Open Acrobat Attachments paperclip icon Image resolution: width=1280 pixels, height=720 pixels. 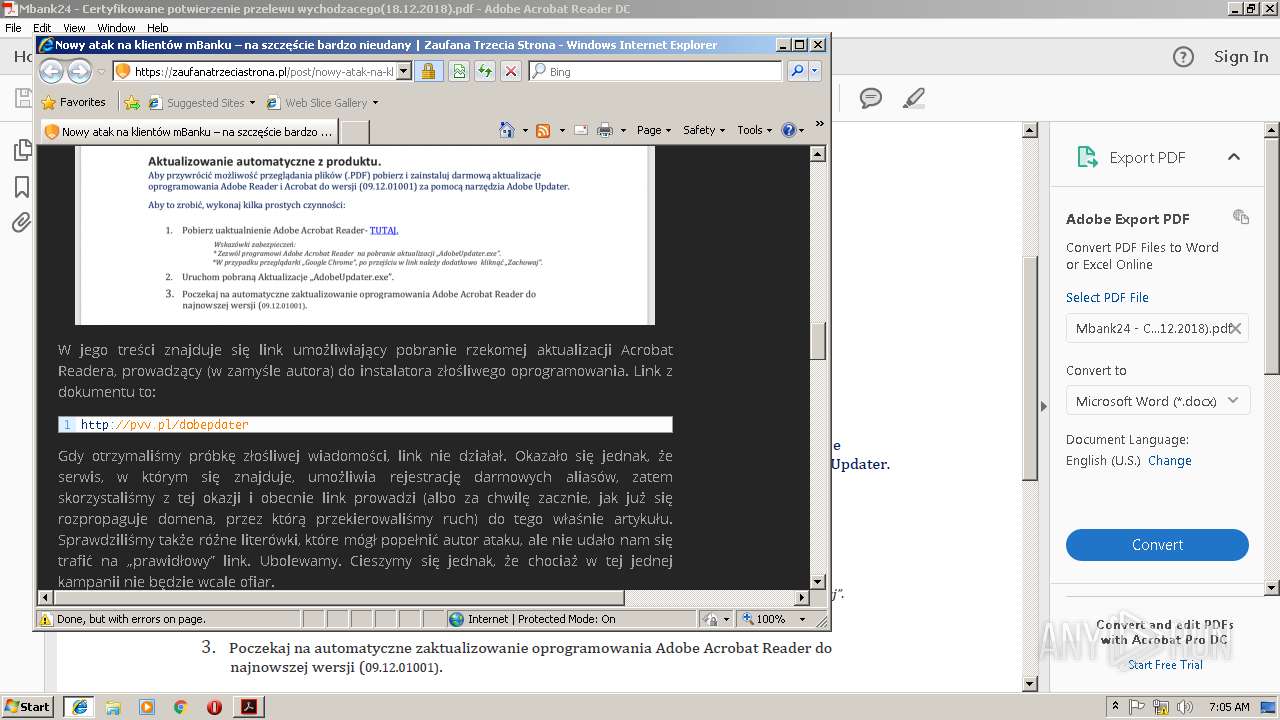[x=21, y=222]
